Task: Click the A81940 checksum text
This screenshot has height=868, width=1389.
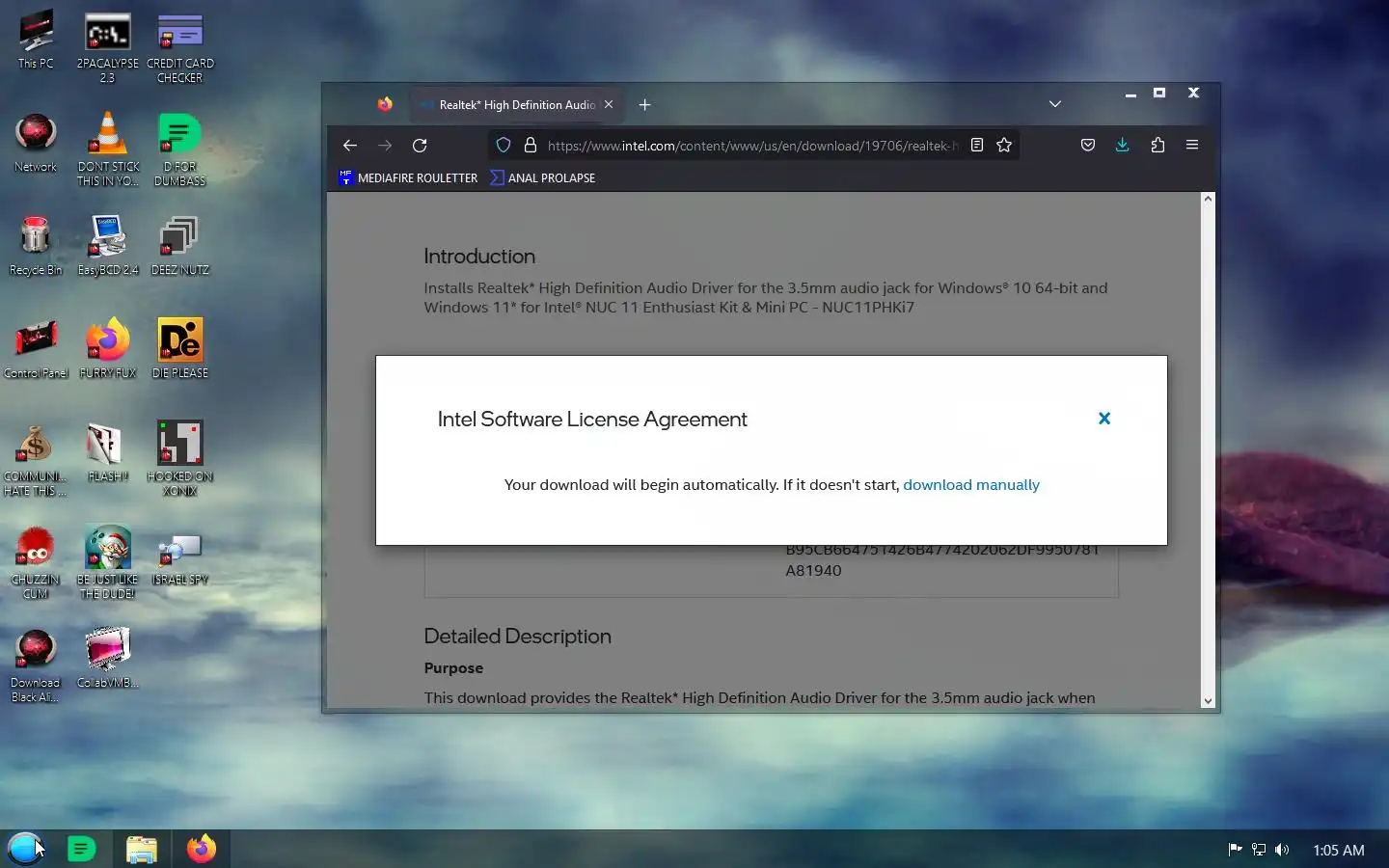Action: (x=813, y=571)
